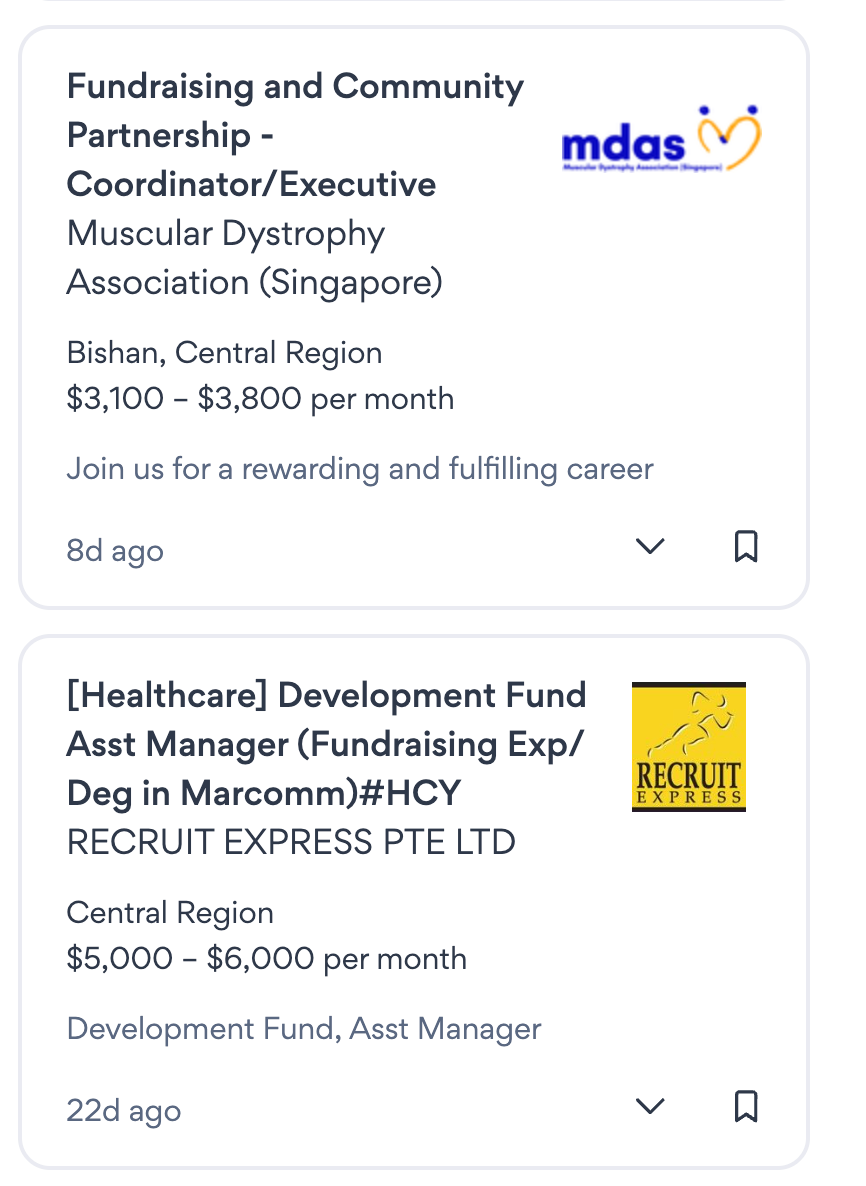Viewport: 866px width, 1186px height.
Task: Click the mdas company logo
Action: [662, 140]
